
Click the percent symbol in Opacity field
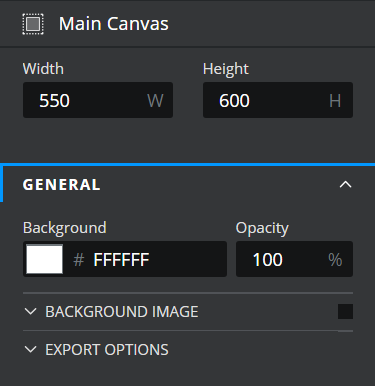[x=335, y=260]
